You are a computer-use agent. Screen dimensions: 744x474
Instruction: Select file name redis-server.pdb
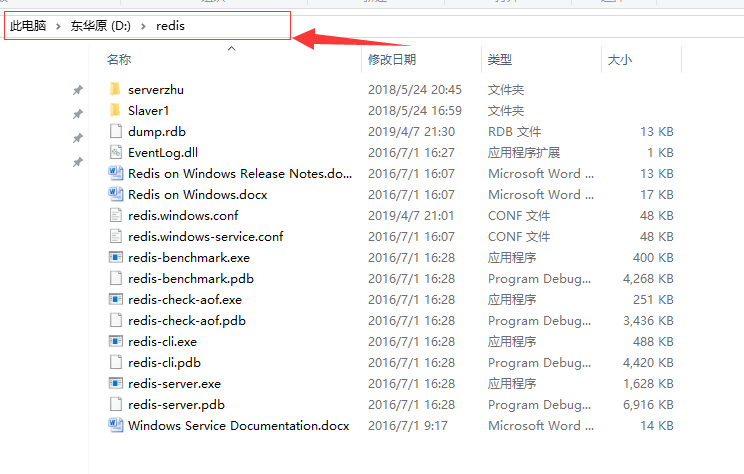pyautogui.click(x=176, y=404)
